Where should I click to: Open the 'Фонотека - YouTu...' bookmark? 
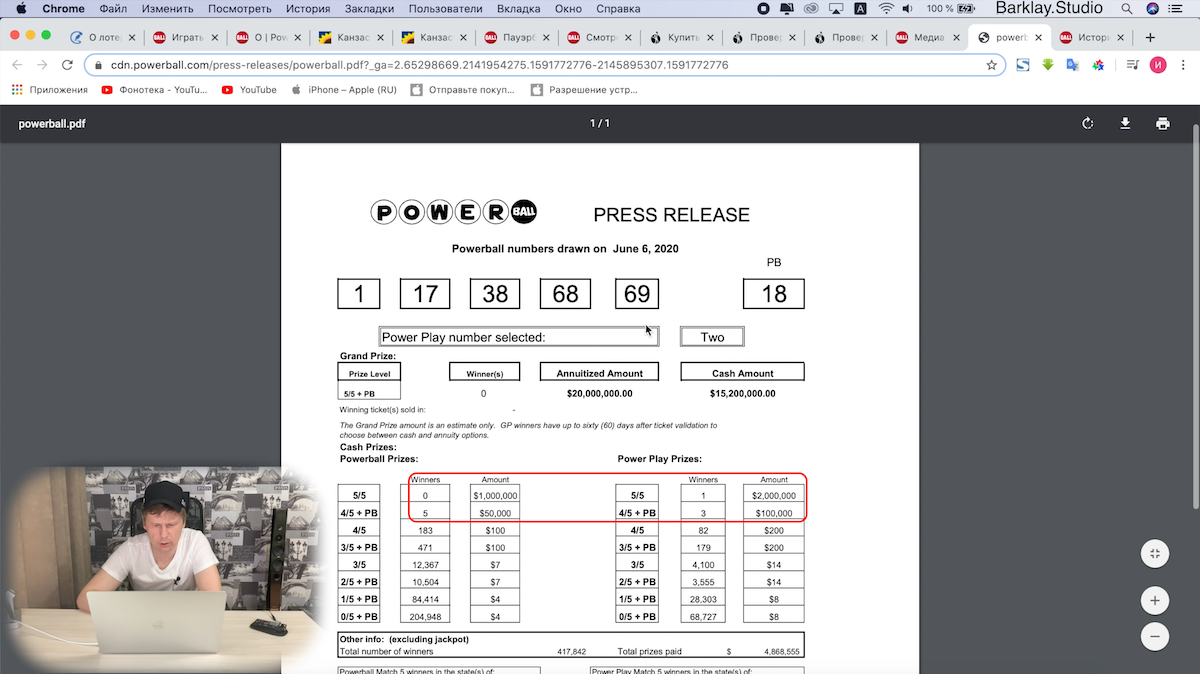(154, 90)
